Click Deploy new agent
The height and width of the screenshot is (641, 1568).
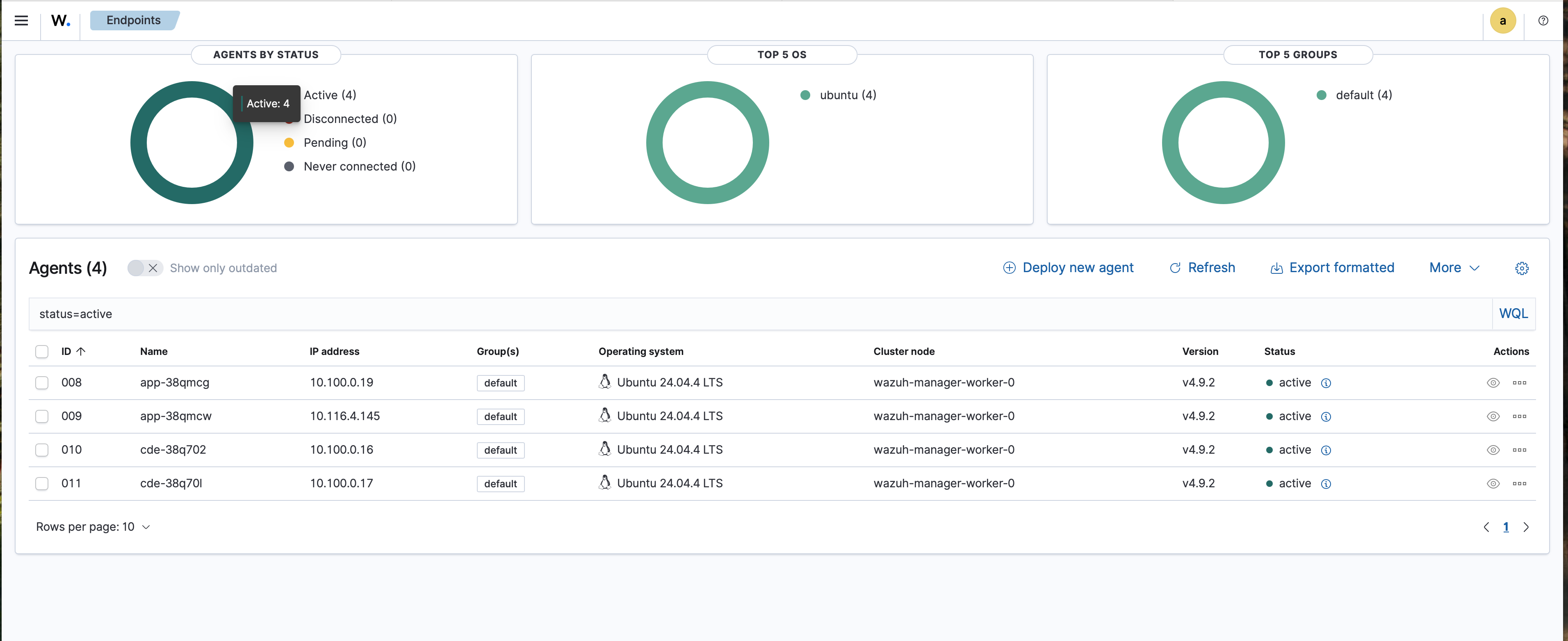(1068, 268)
